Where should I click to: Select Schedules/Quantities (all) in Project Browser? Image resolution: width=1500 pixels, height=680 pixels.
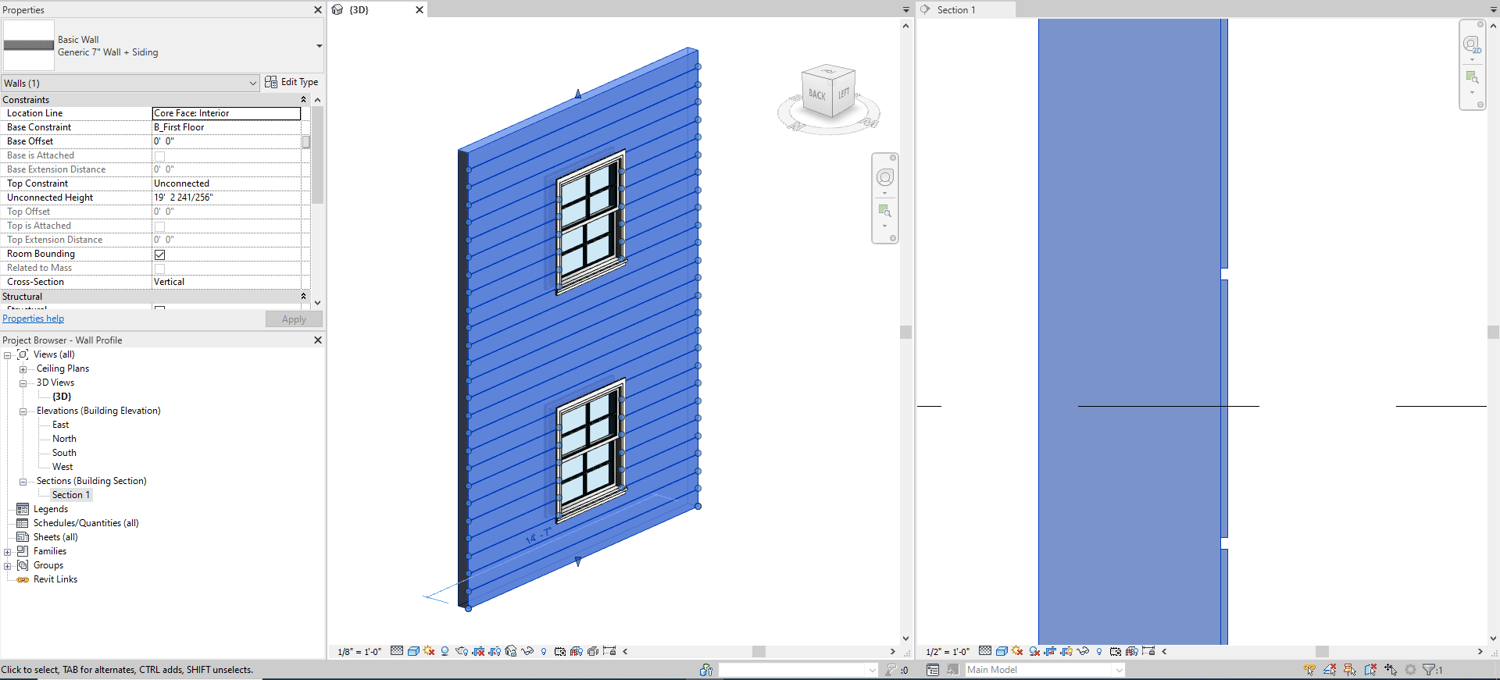click(86, 523)
